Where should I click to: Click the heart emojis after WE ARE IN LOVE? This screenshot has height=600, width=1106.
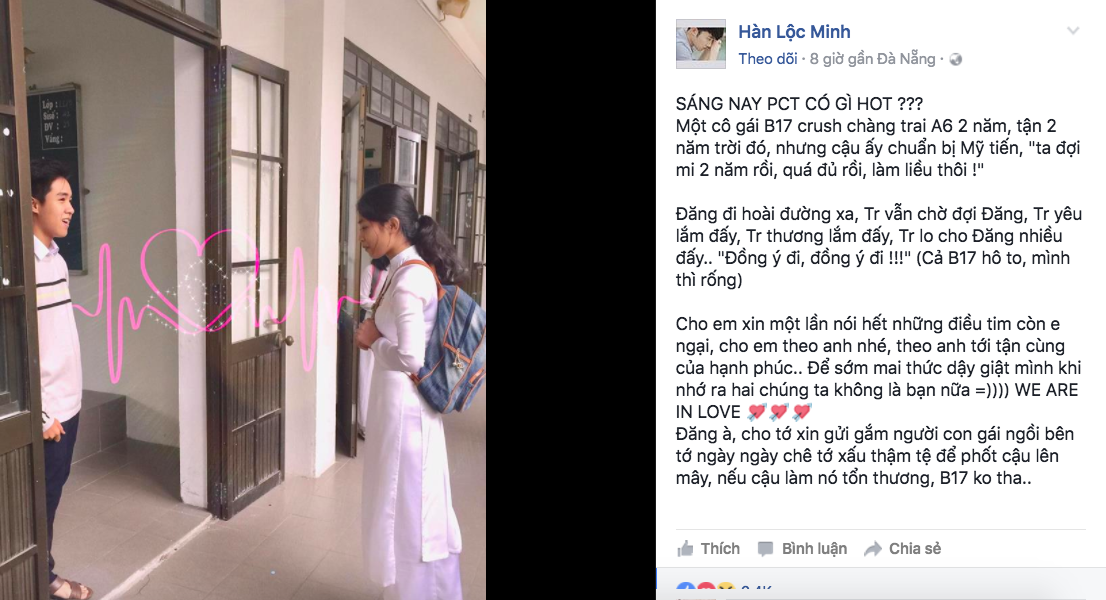780,412
